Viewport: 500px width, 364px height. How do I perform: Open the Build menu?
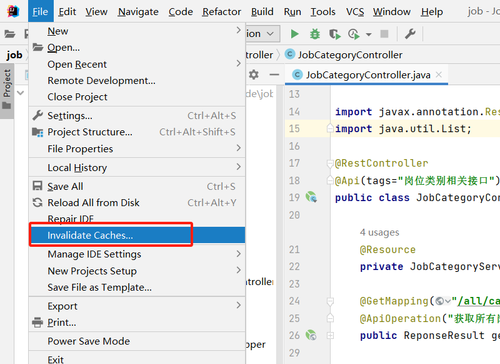(x=262, y=12)
